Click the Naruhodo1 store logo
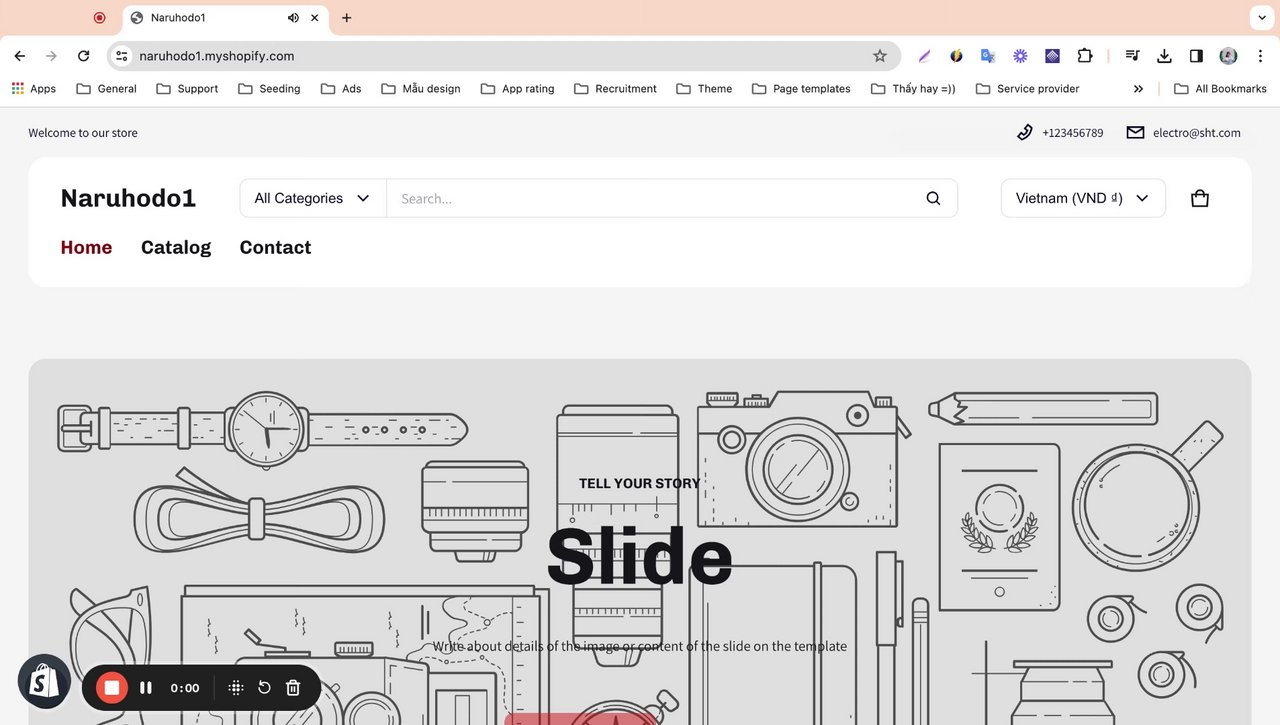Viewport: 1280px width, 725px height. pyautogui.click(x=128, y=198)
